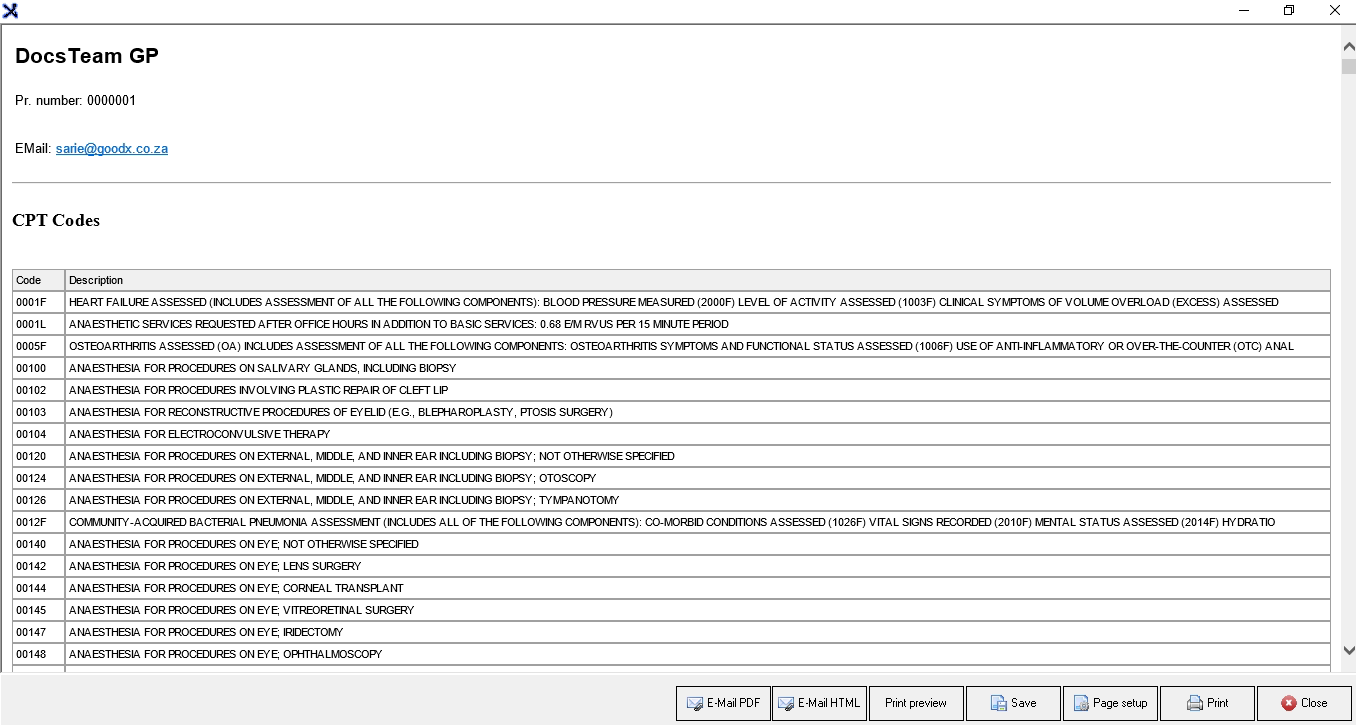Click the application icon in title bar
This screenshot has height=725, width=1356.
click(11, 11)
